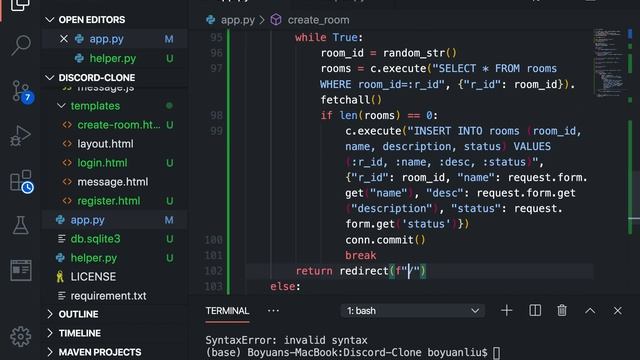
Task: Click 'SyntaxError: invalid syntax' terminal text
Action: tap(286, 340)
